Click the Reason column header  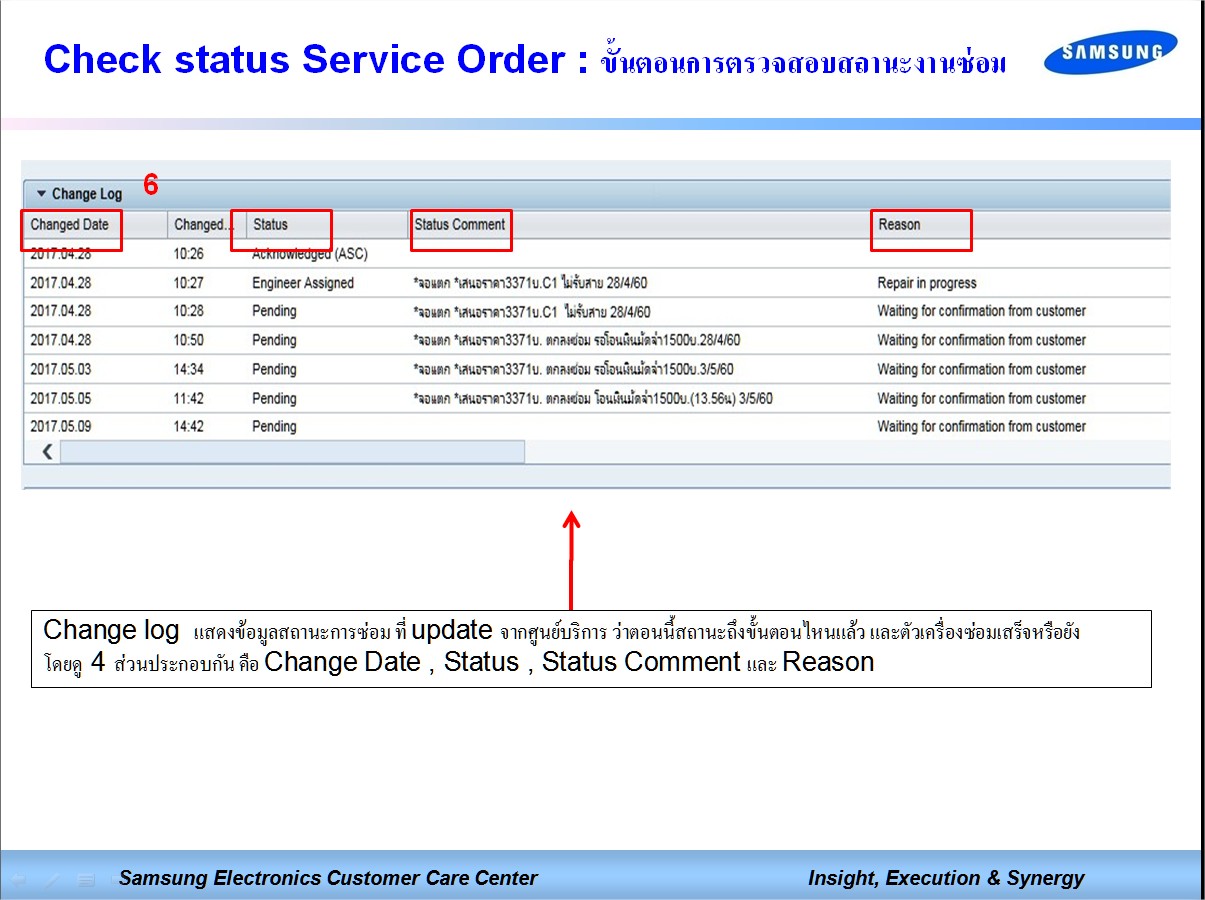899,225
